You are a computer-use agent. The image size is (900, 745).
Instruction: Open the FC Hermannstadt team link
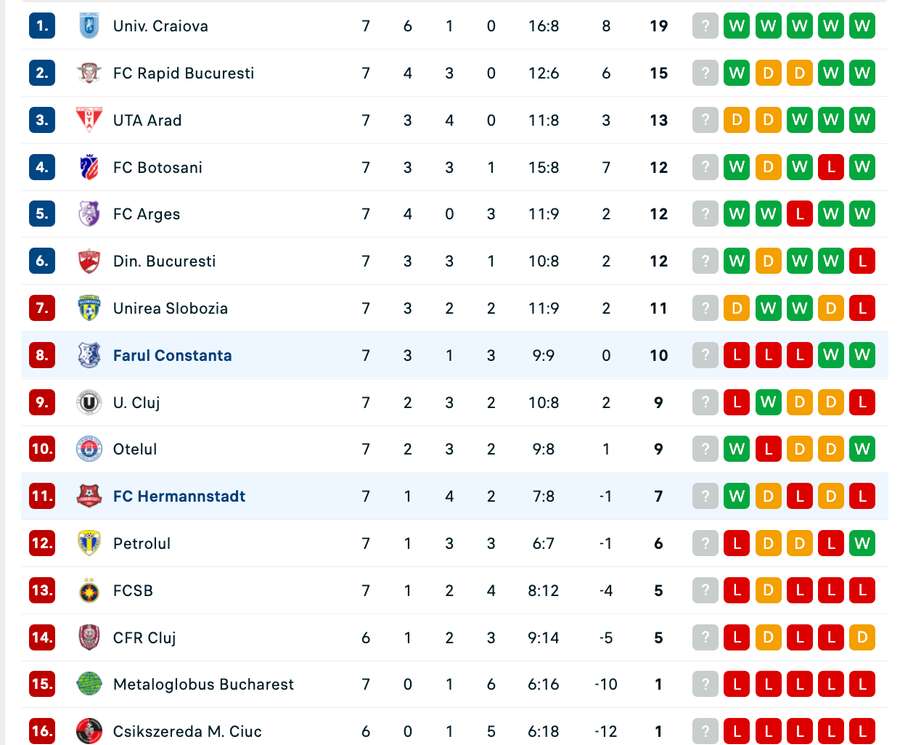click(x=179, y=496)
